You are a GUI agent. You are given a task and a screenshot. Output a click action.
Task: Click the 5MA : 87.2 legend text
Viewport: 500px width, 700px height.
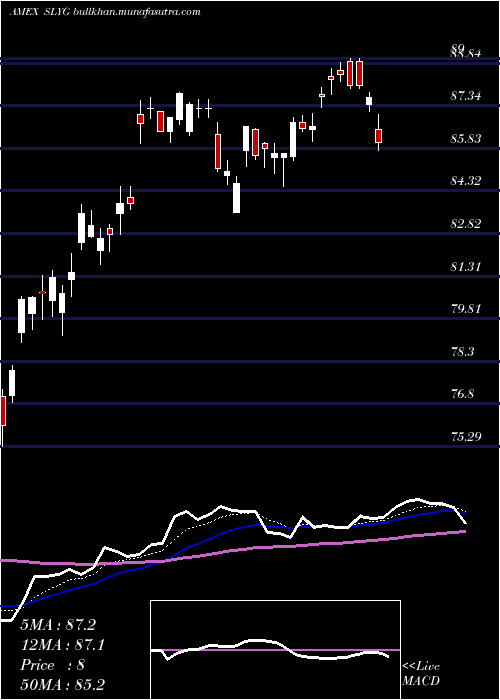point(58,625)
